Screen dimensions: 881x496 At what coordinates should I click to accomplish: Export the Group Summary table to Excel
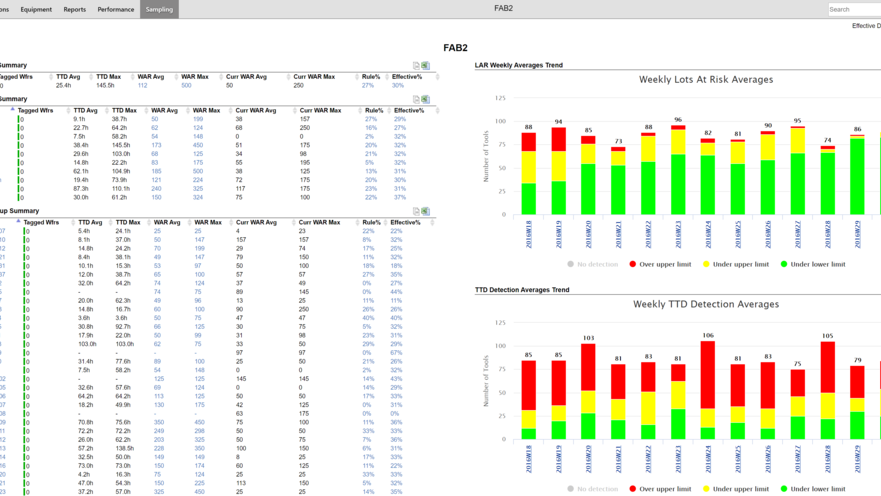425,211
